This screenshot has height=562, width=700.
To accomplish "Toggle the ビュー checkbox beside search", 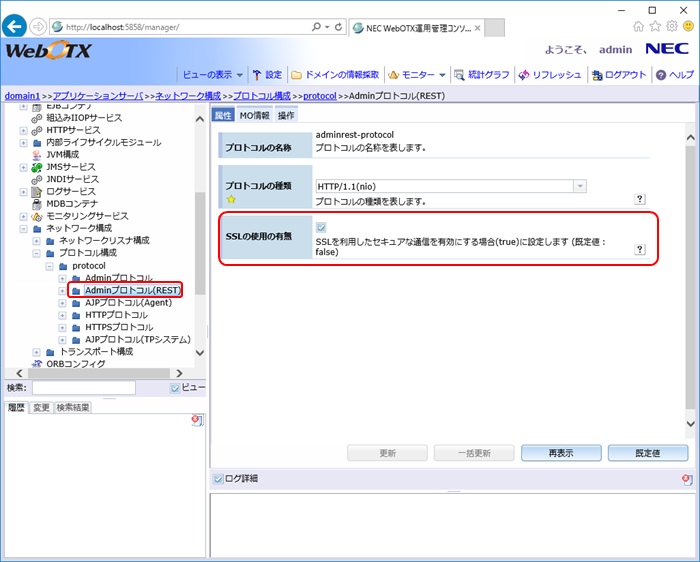I will [175, 387].
